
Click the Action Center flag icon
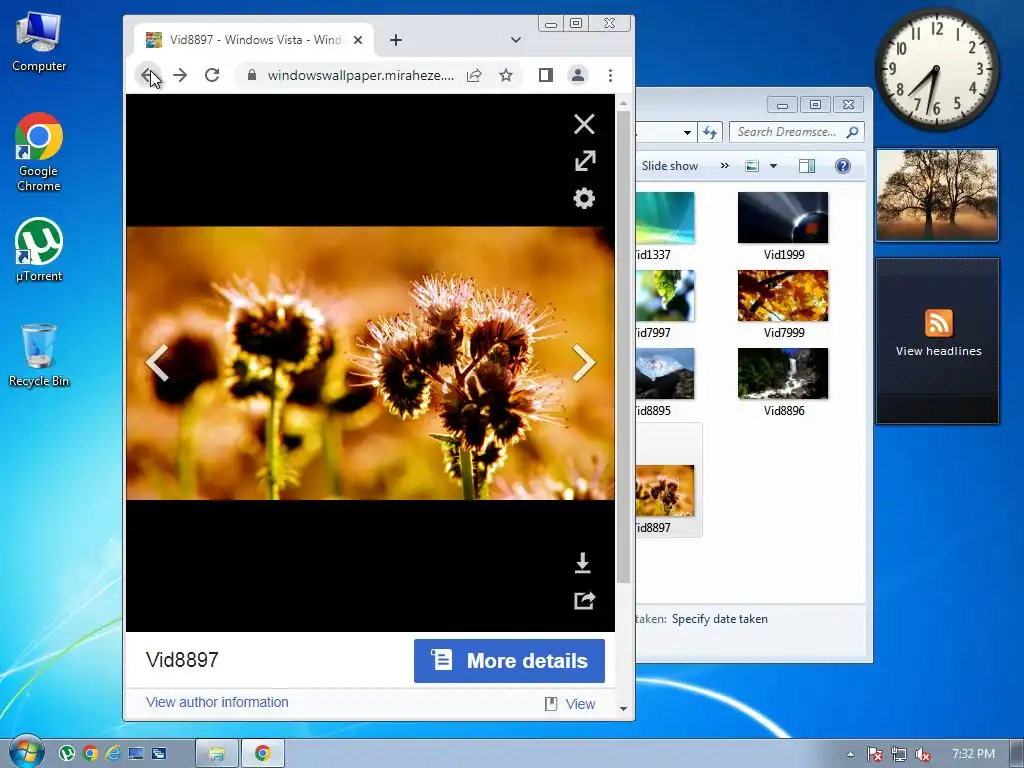click(874, 754)
